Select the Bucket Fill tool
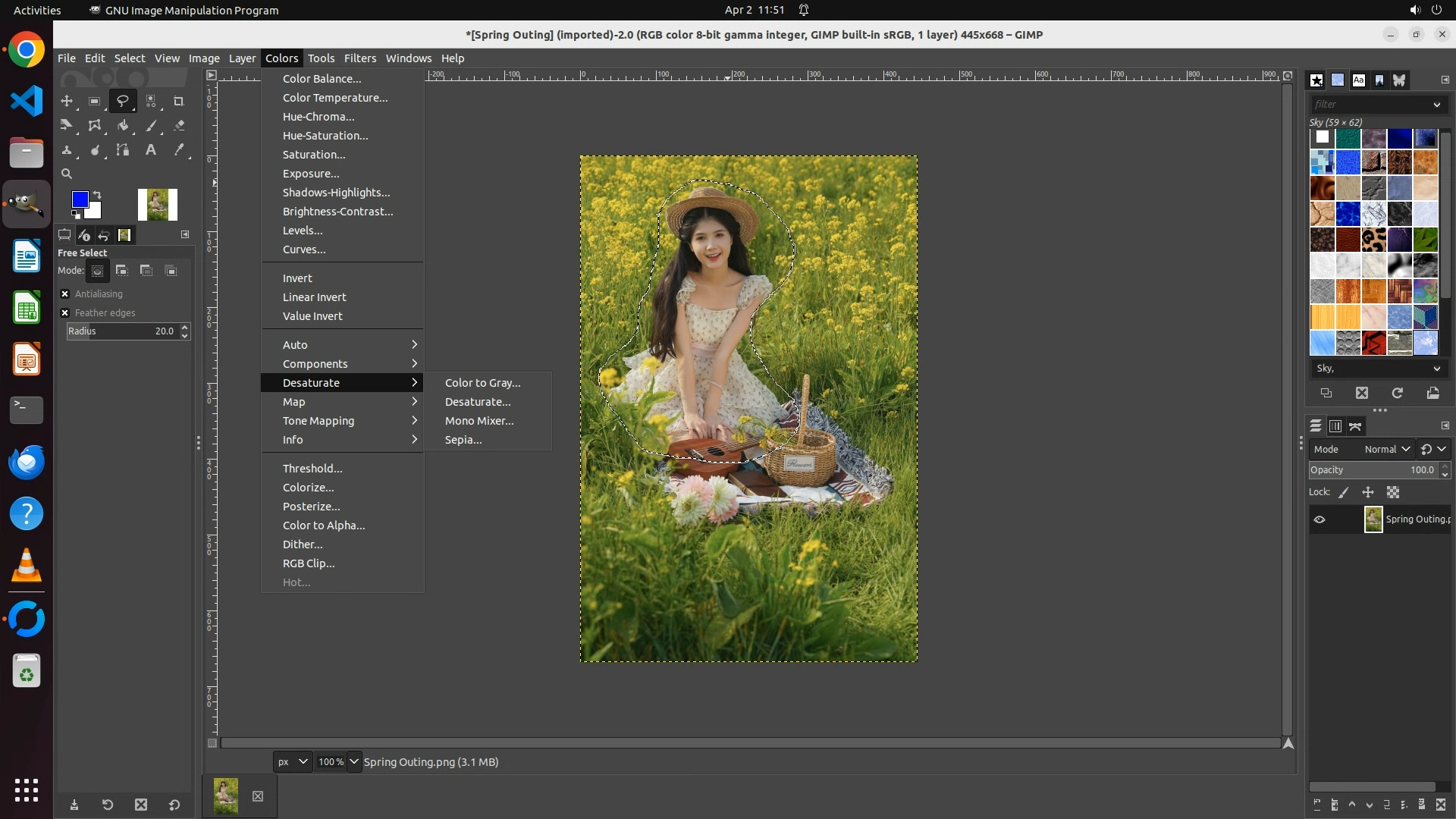This screenshot has height=819, width=1456. [x=123, y=126]
